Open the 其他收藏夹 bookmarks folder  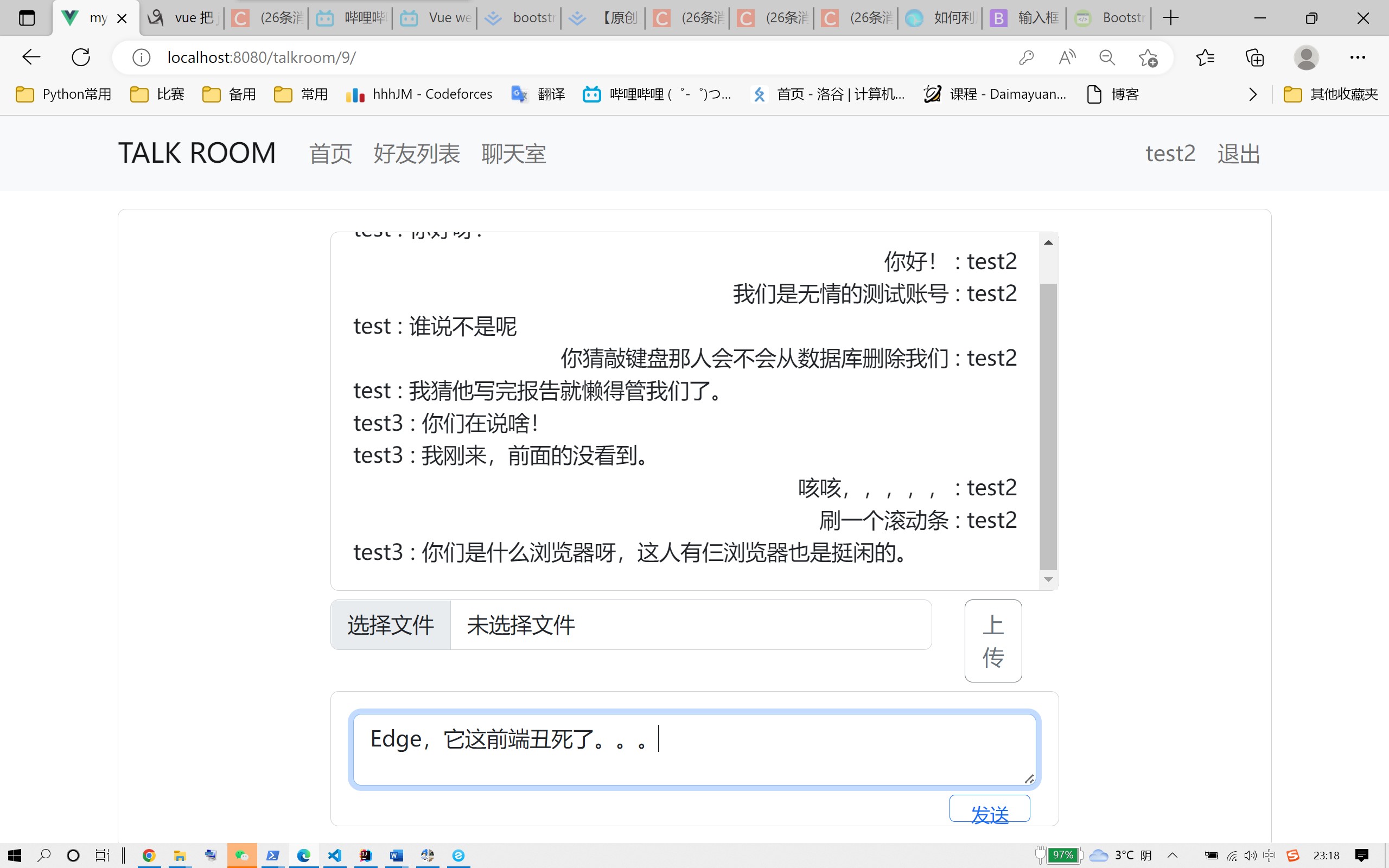pyautogui.click(x=1330, y=94)
